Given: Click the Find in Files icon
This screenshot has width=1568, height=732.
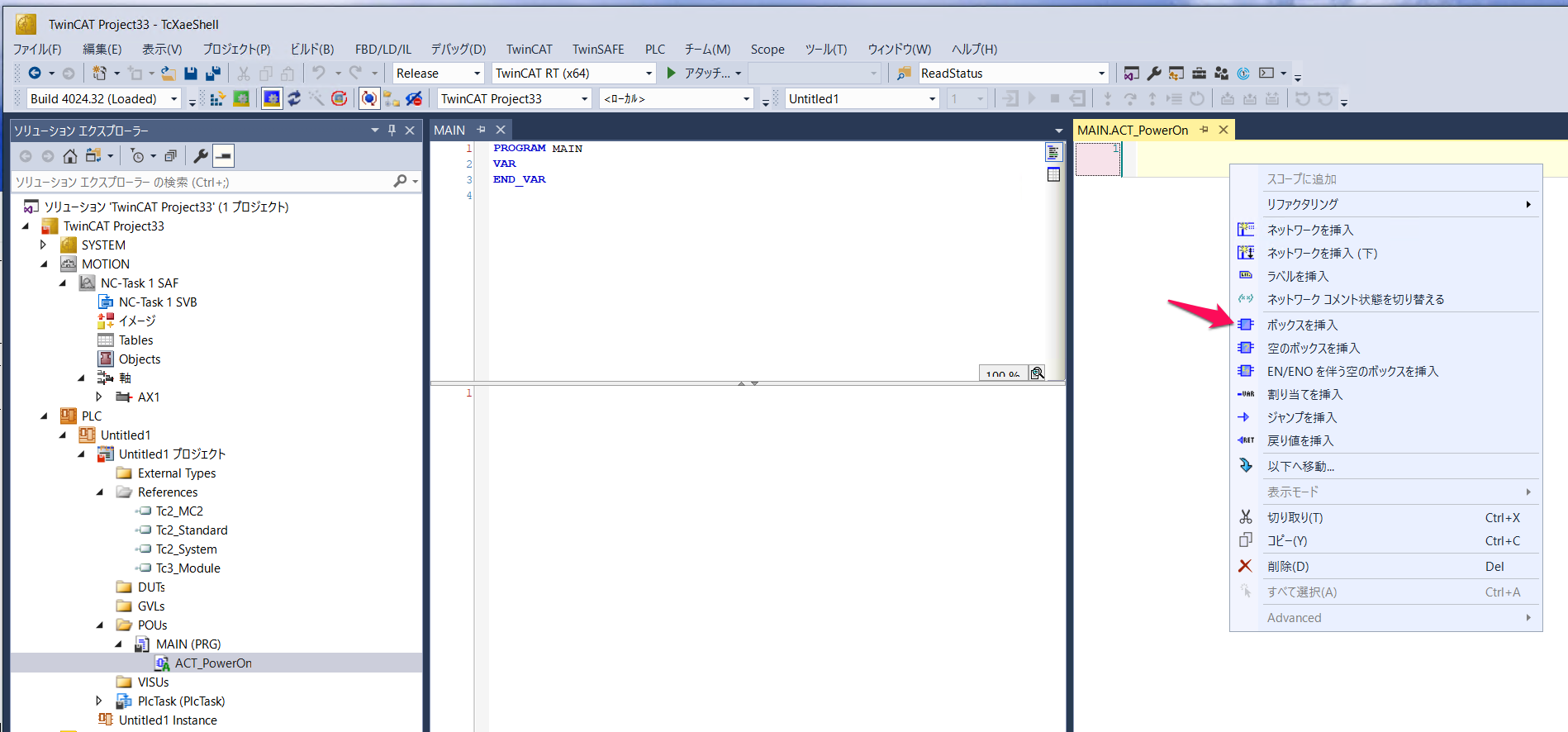Looking at the screenshot, I should (x=905, y=74).
